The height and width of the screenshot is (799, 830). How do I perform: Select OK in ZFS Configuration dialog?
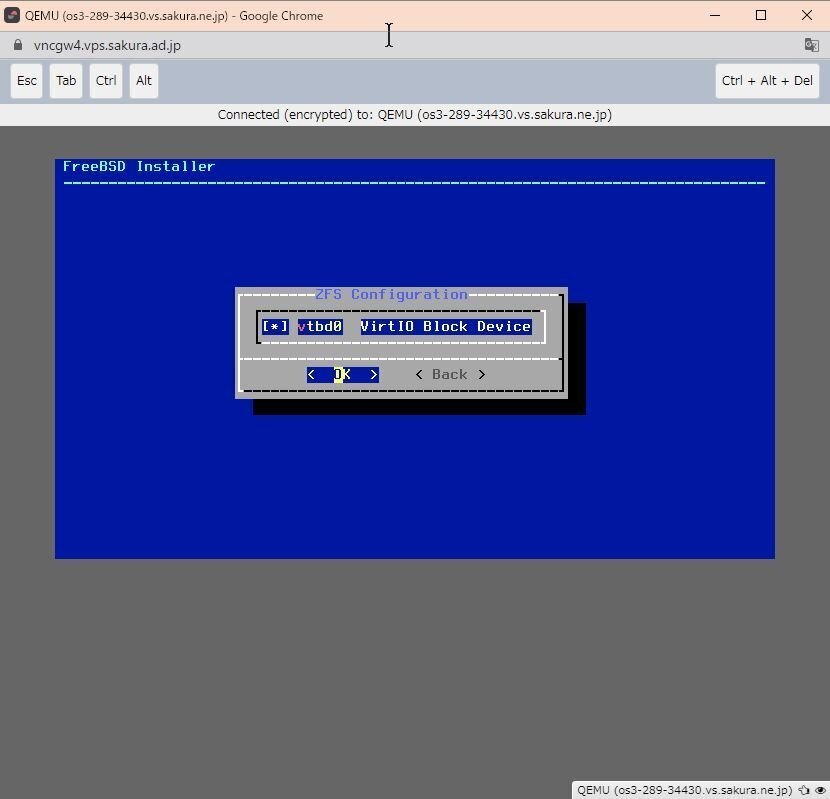tap(342, 374)
